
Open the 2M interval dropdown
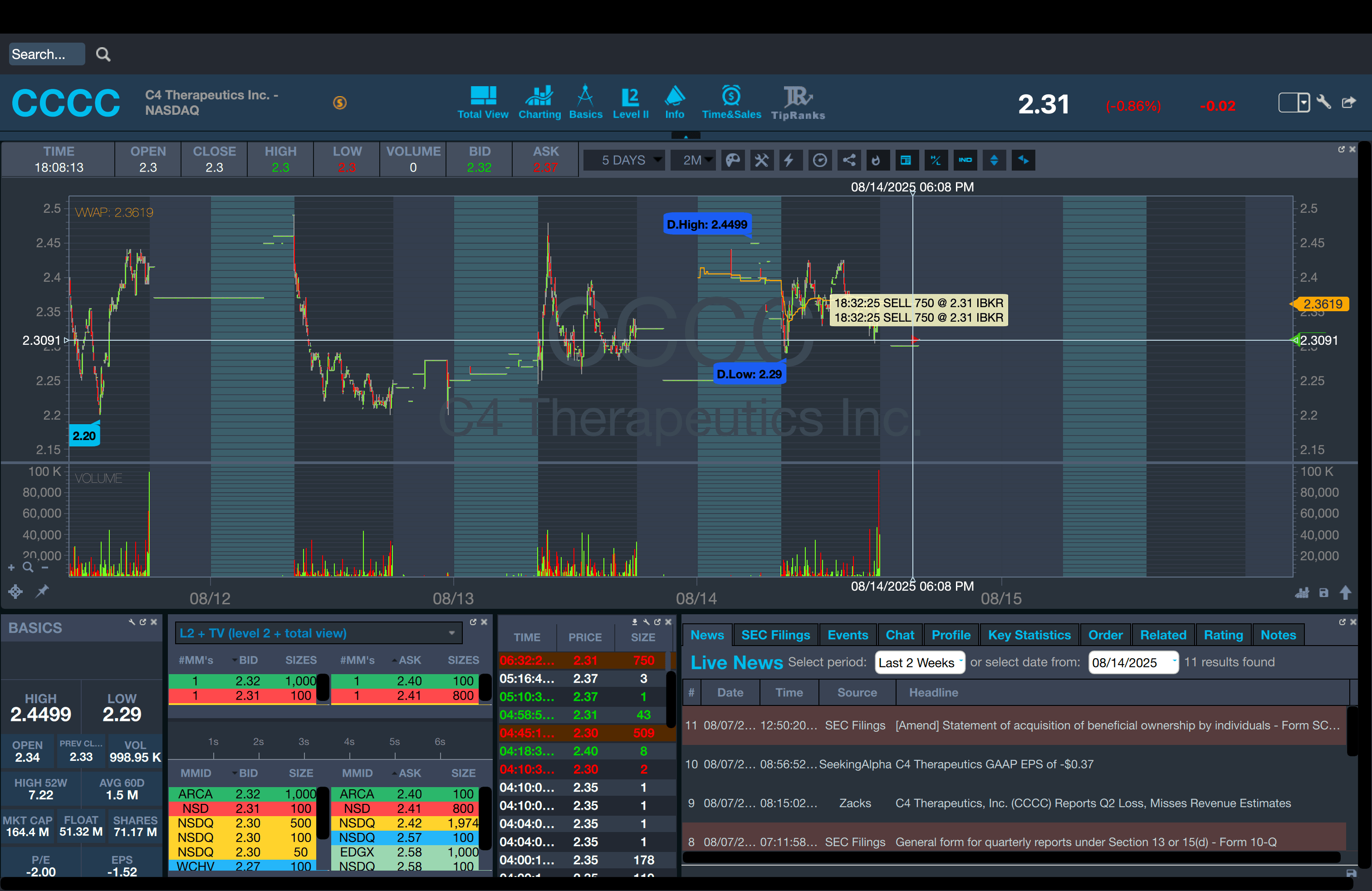(693, 160)
